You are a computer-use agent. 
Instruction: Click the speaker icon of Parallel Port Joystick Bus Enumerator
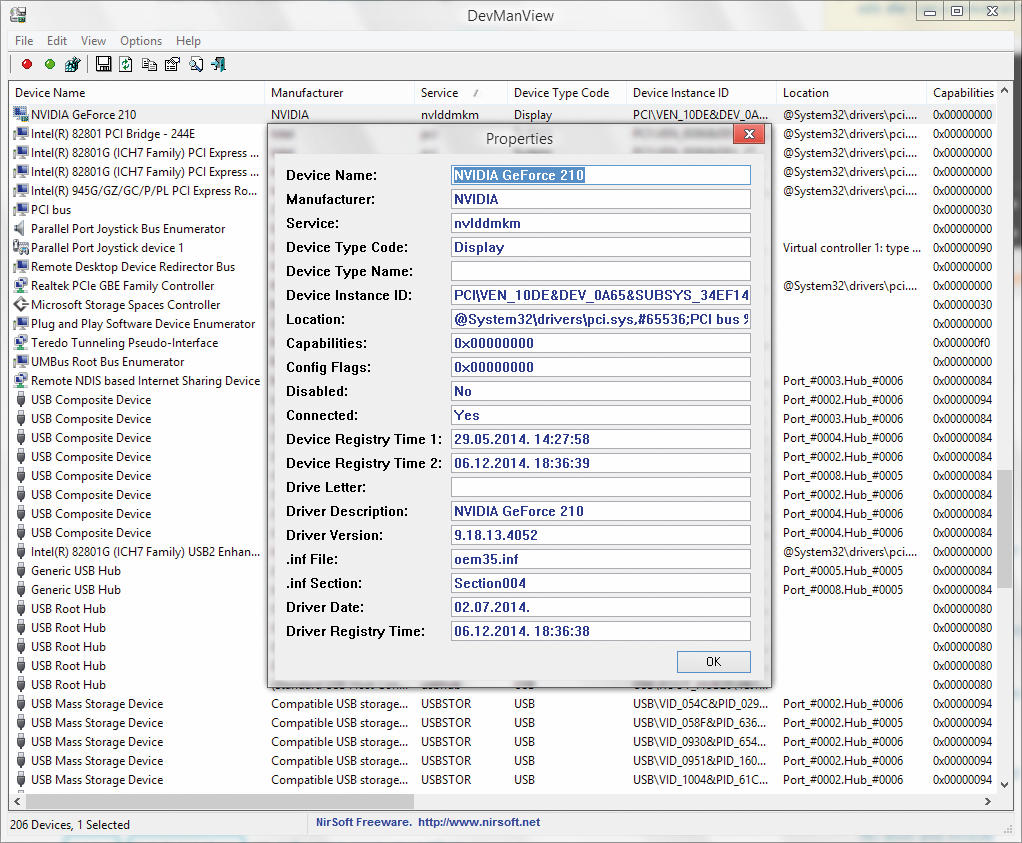click(20, 229)
